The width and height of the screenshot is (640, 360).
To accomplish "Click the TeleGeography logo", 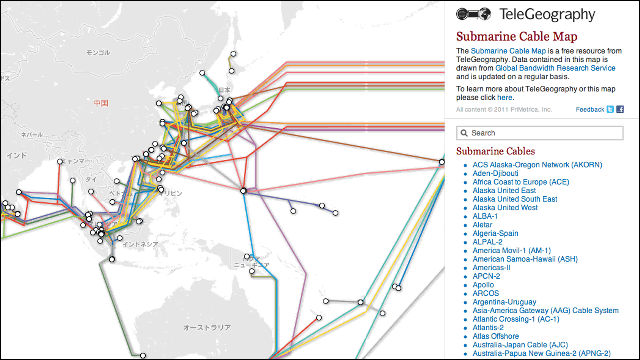I will 526,14.
